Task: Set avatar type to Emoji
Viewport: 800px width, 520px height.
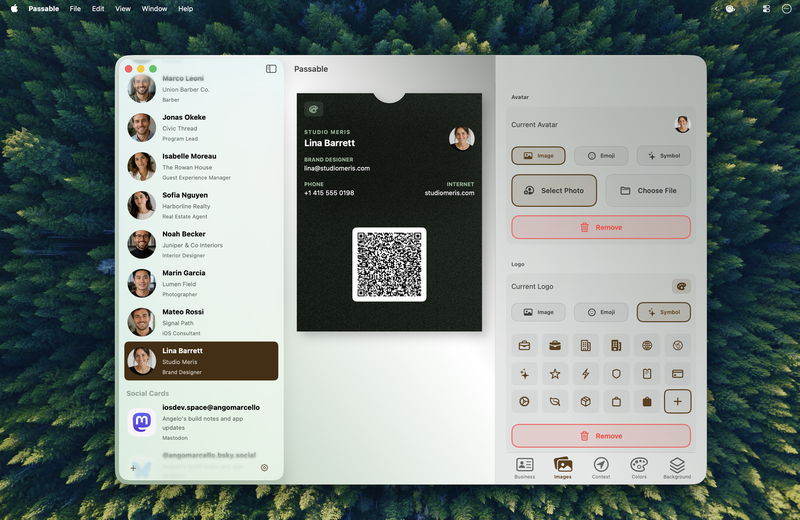Action: [x=601, y=156]
